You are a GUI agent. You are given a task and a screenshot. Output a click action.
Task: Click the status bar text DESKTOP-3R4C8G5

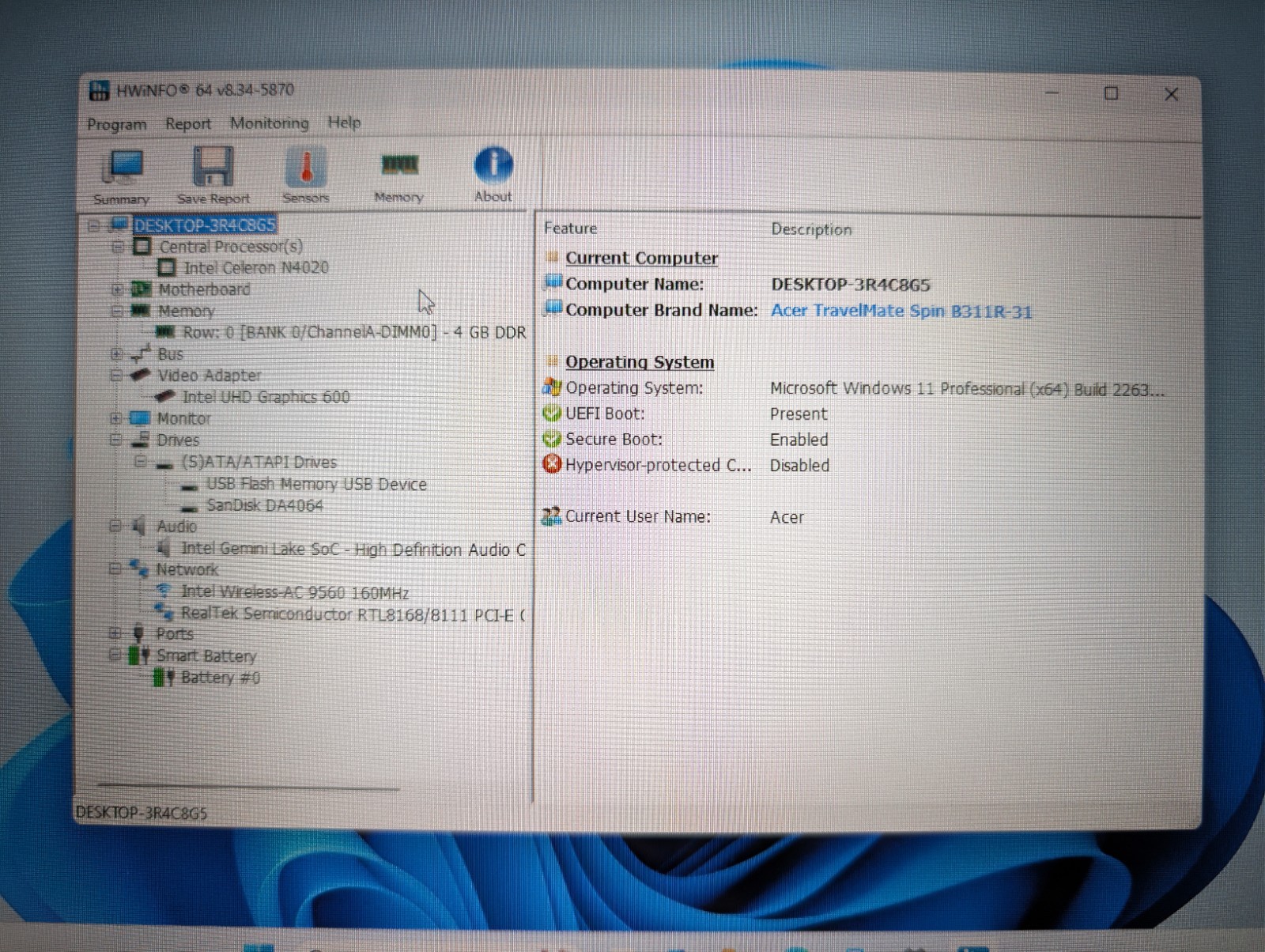tap(142, 813)
